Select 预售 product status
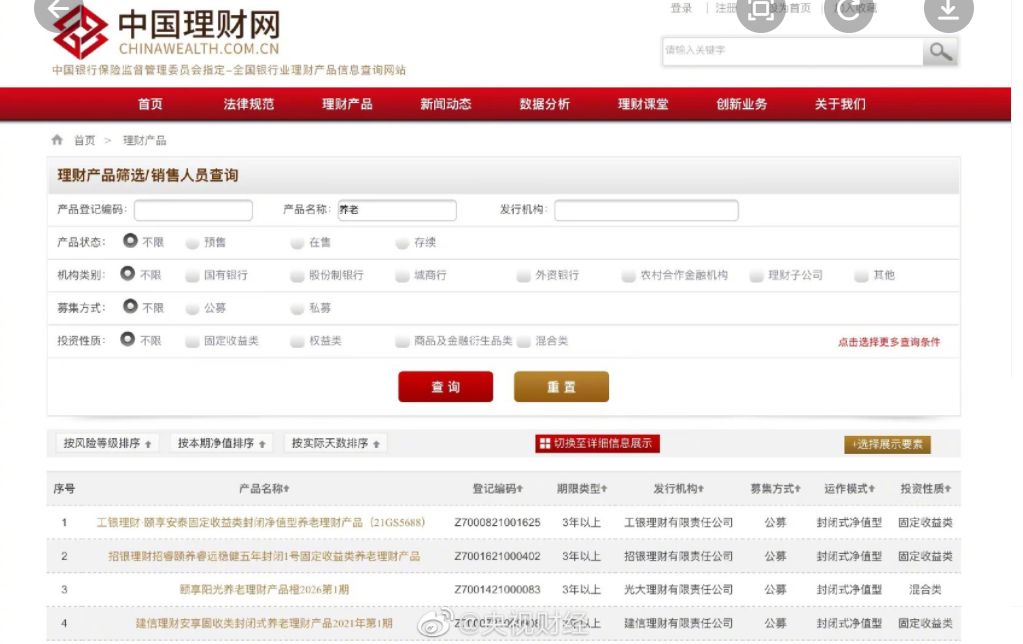The height and width of the screenshot is (644, 1023). 192,243
